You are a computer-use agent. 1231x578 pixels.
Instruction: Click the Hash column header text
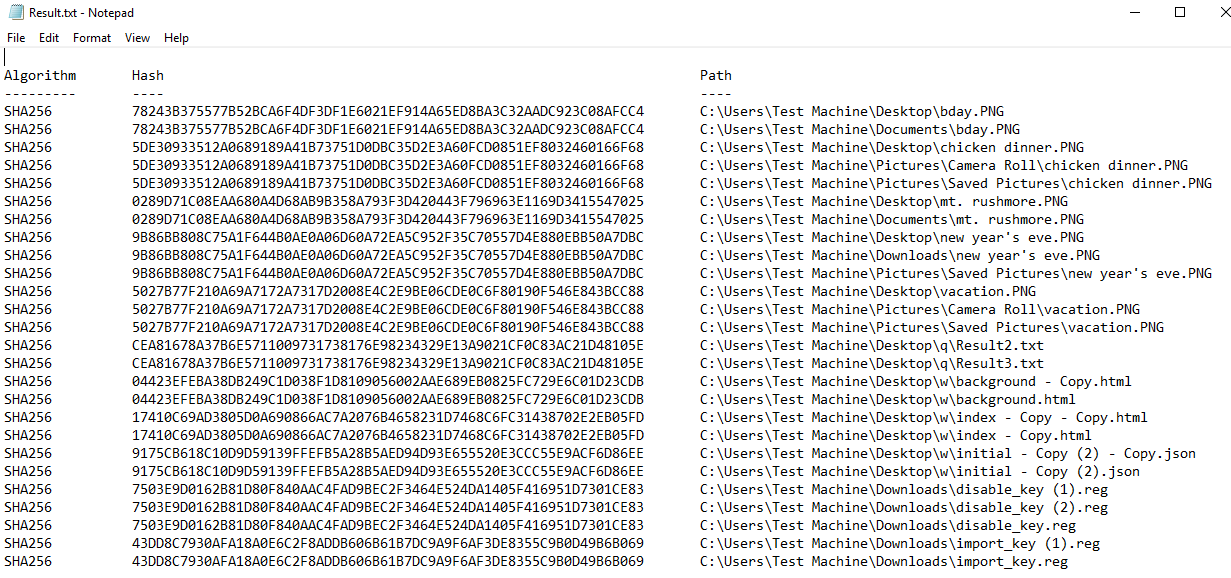[x=148, y=75]
